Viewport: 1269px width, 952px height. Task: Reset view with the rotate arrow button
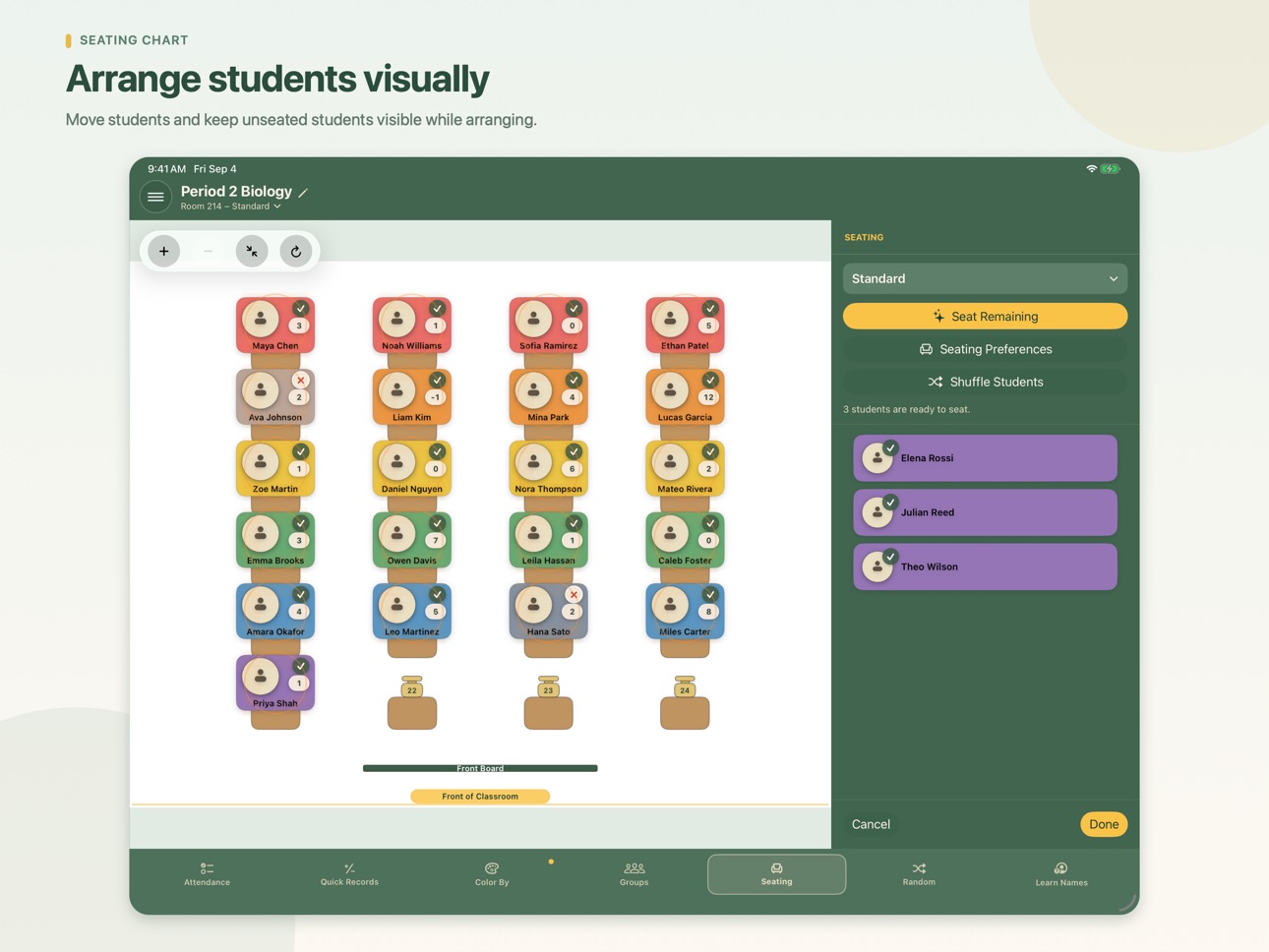pyautogui.click(x=296, y=252)
